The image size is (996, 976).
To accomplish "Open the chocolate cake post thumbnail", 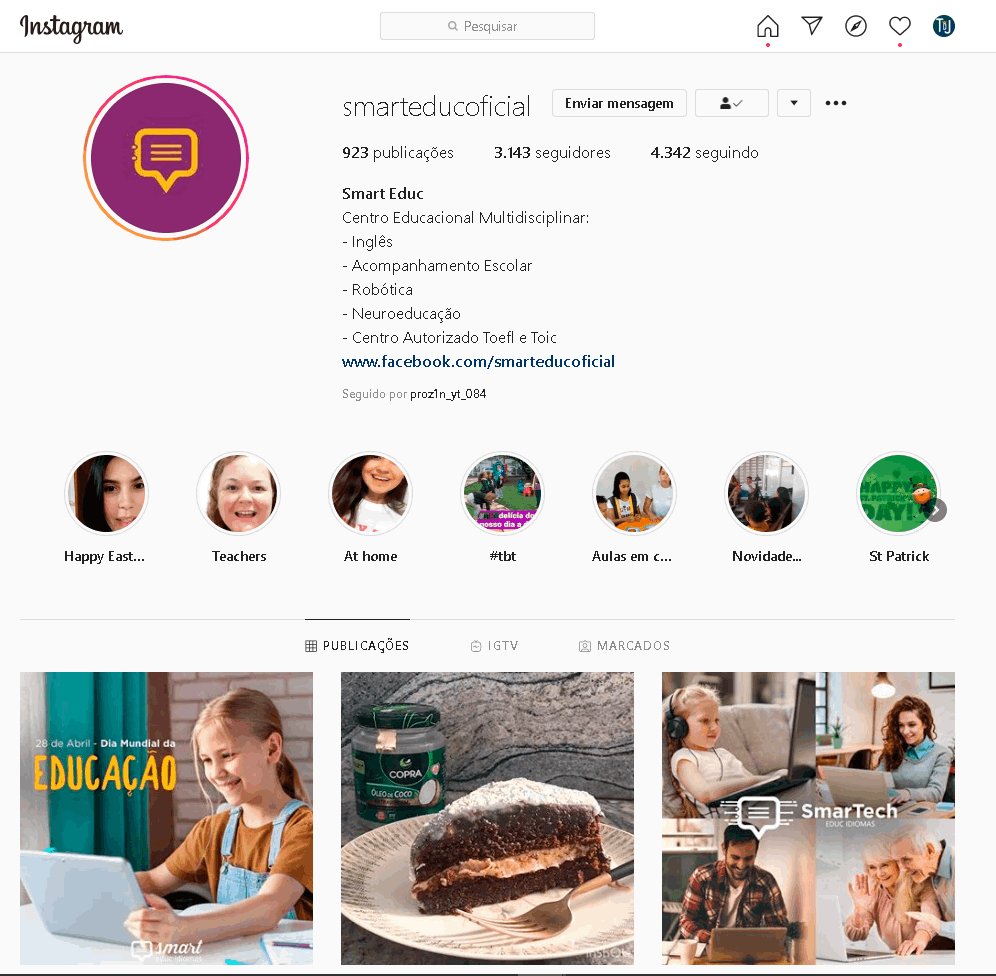I will [487, 819].
